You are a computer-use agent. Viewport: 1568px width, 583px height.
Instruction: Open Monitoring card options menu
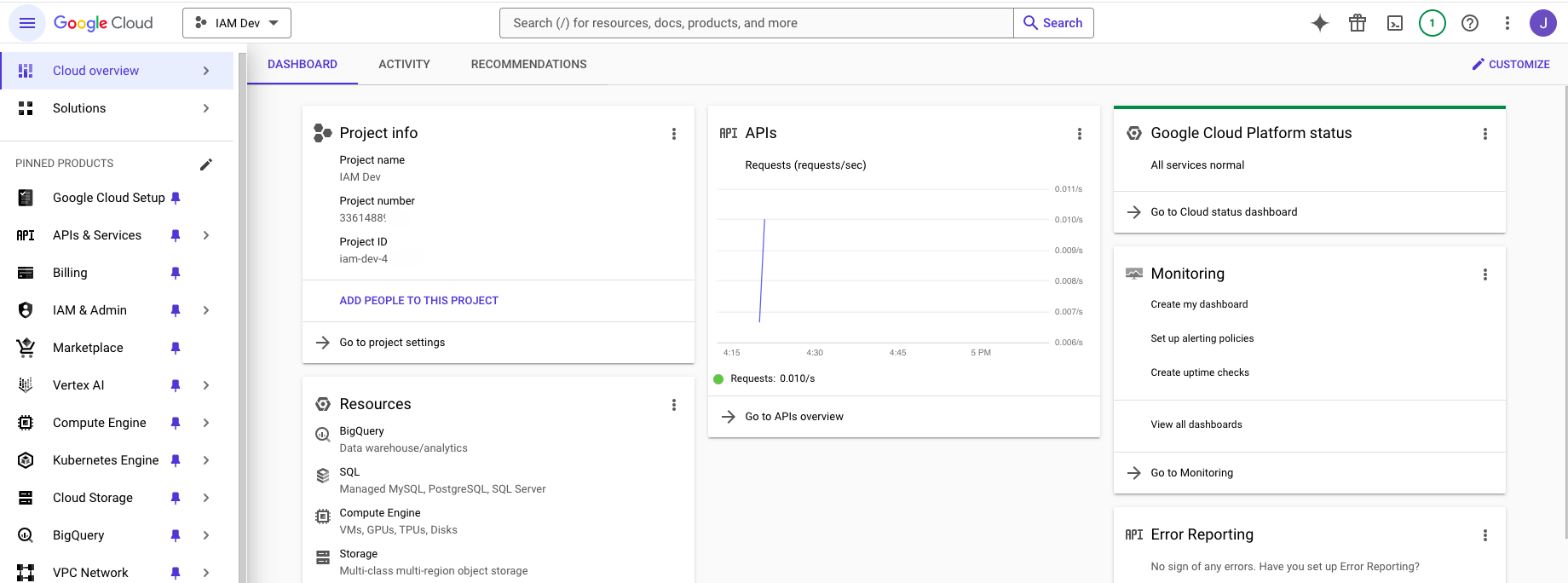click(x=1485, y=274)
